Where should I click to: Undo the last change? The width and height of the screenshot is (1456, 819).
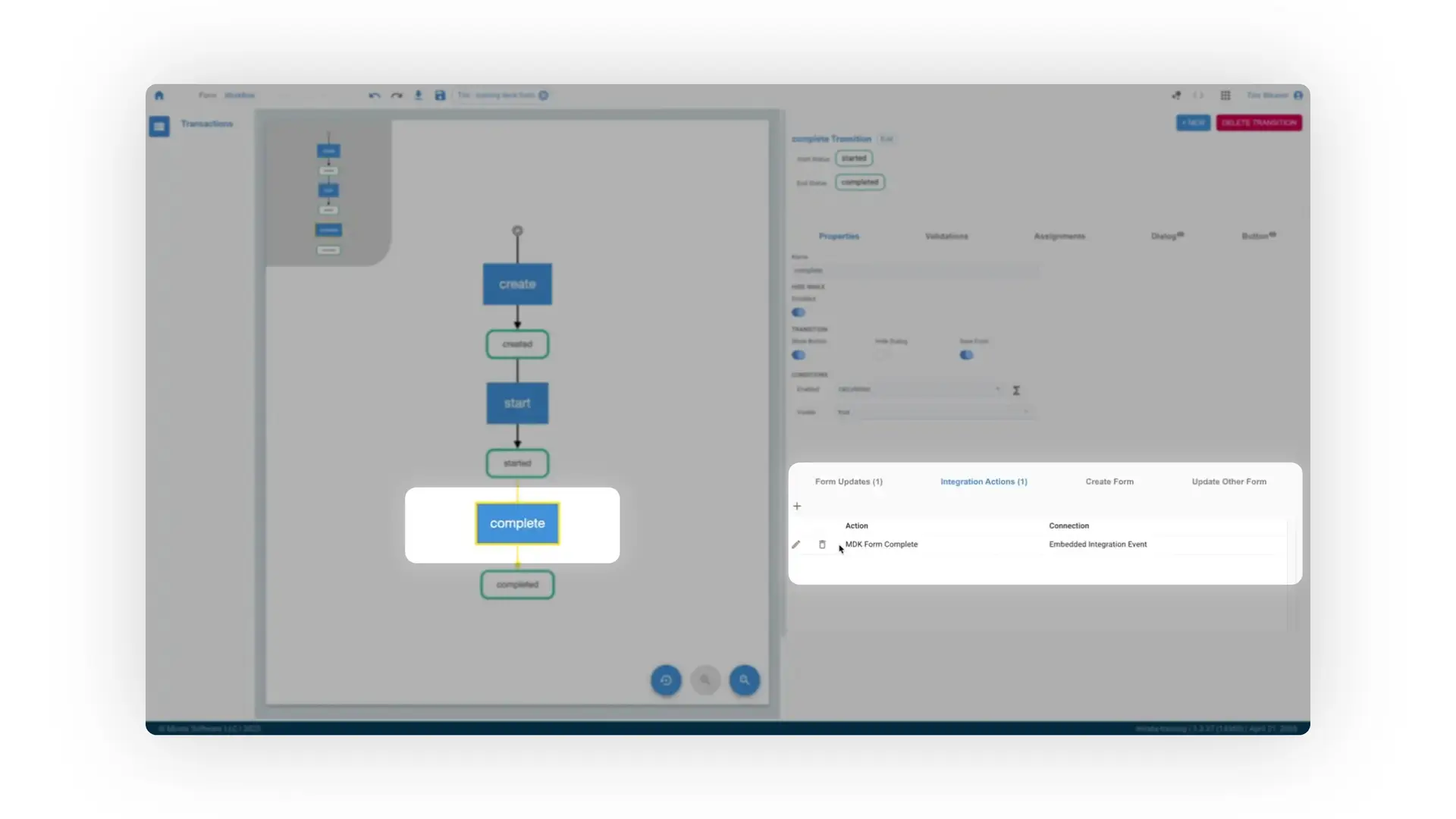pos(374,95)
